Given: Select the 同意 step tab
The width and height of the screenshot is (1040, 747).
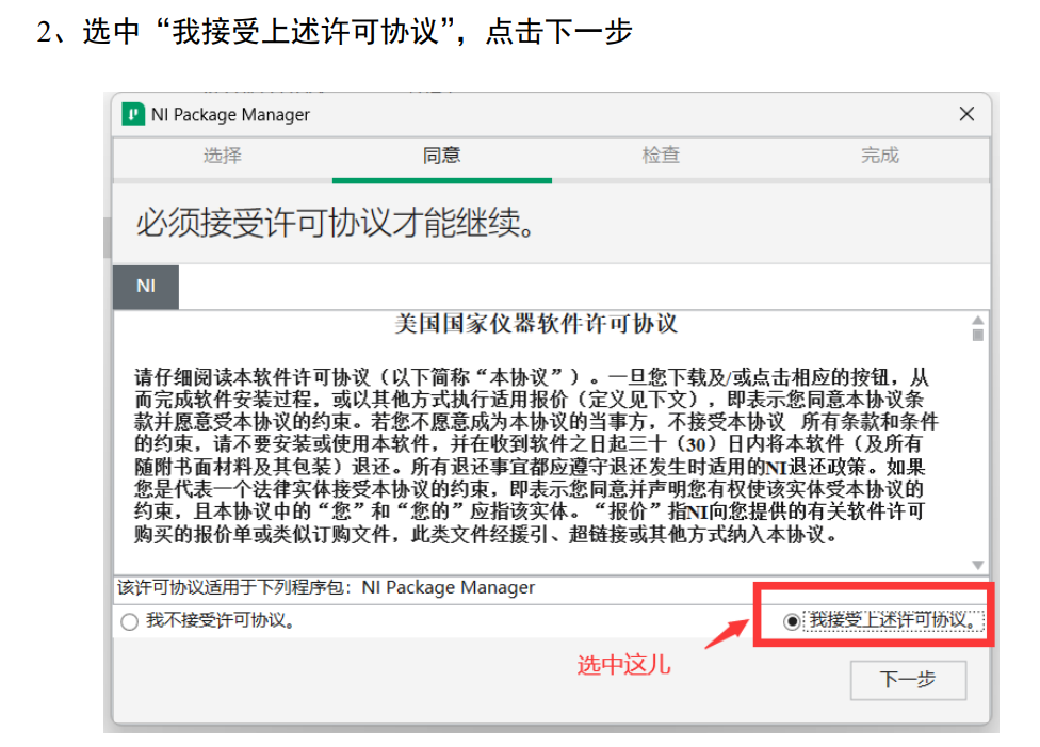Looking at the screenshot, I should pyautogui.click(x=442, y=156).
